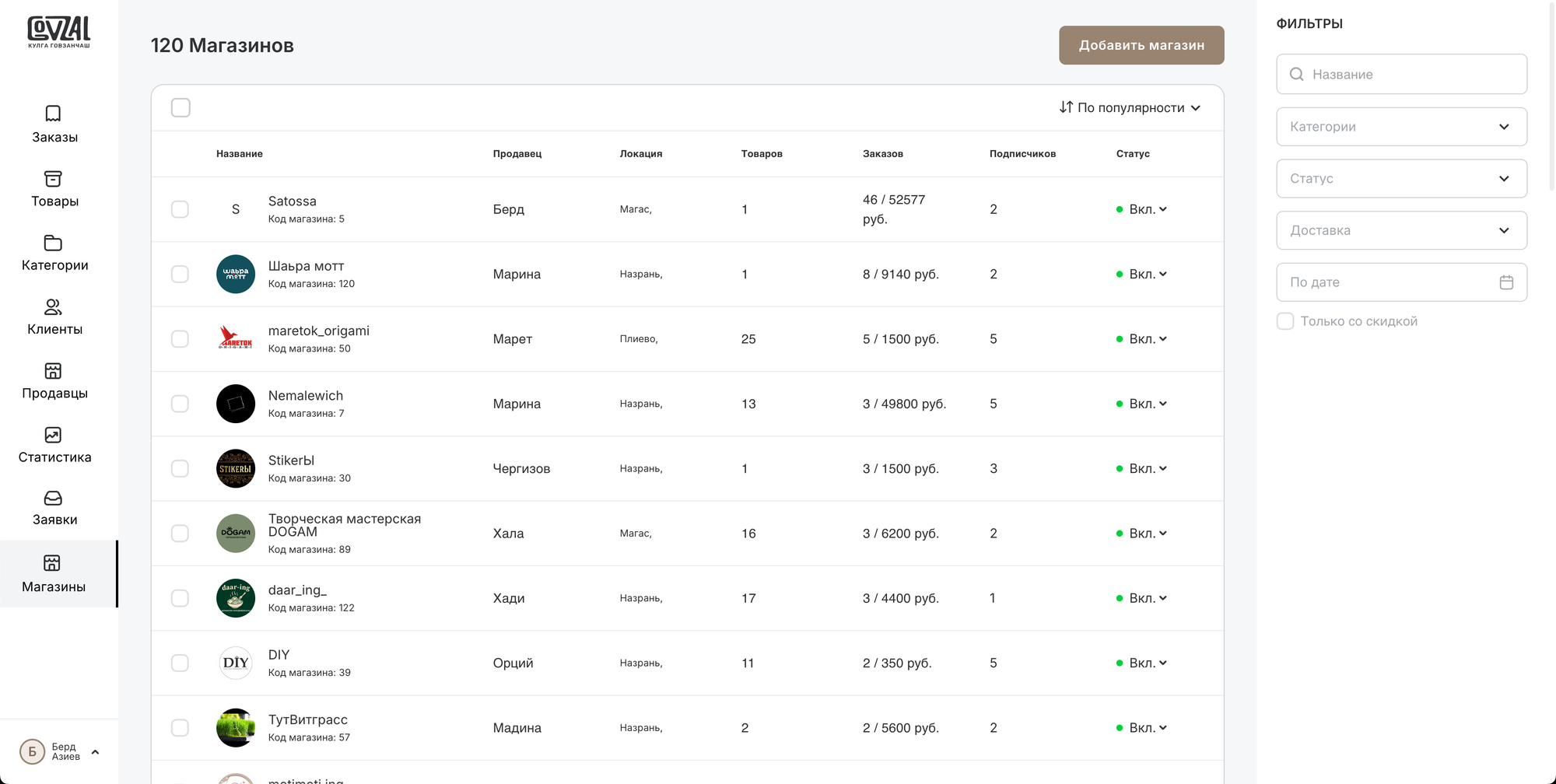Toggle the select-all checkbox in table header

180,107
